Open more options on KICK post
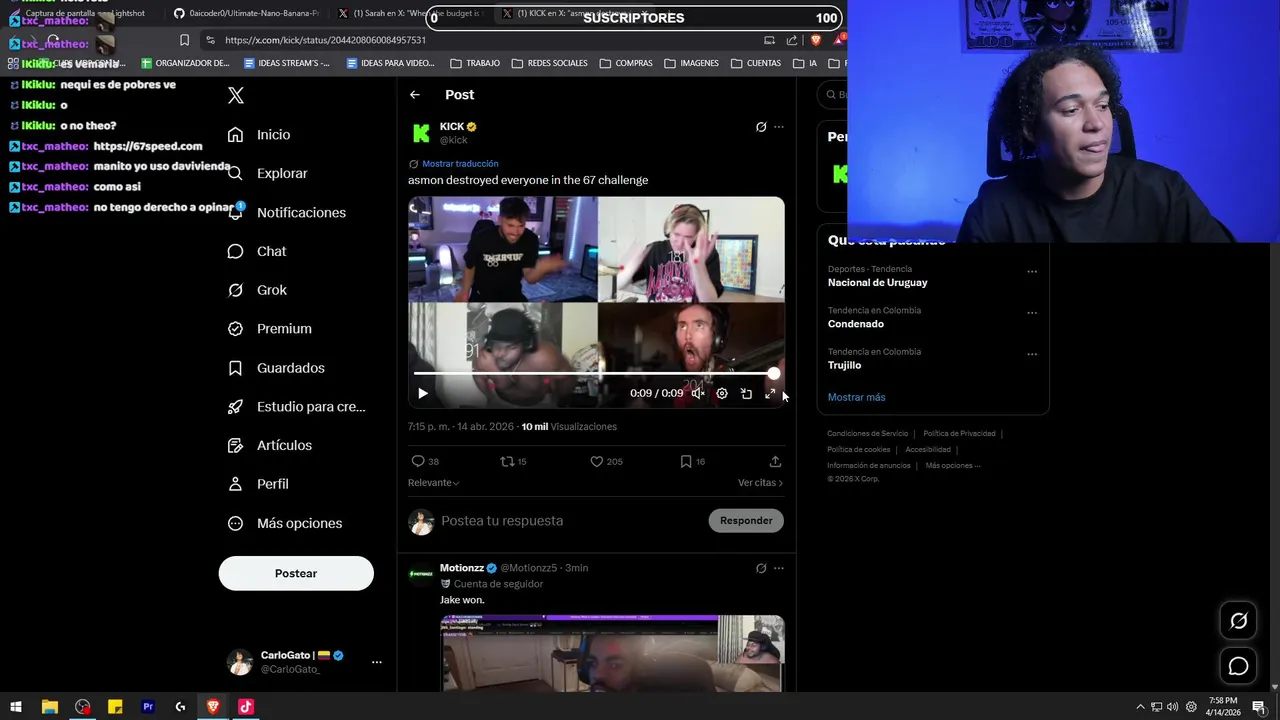The height and width of the screenshot is (720, 1280). click(x=779, y=127)
